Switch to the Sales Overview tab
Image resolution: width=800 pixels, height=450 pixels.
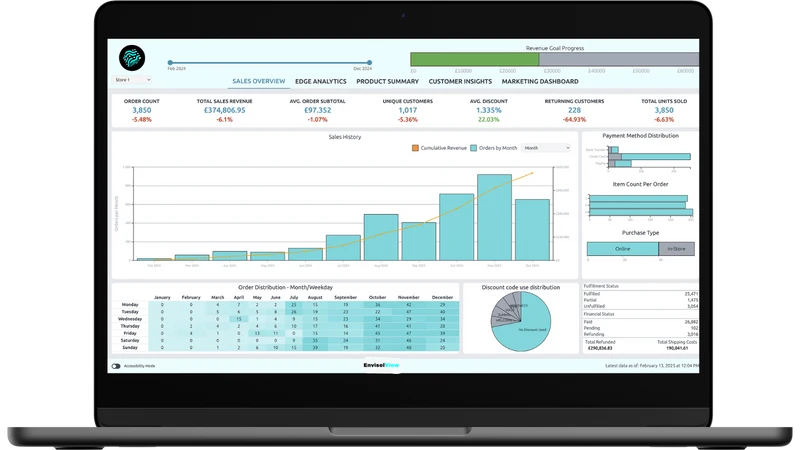pyautogui.click(x=259, y=81)
